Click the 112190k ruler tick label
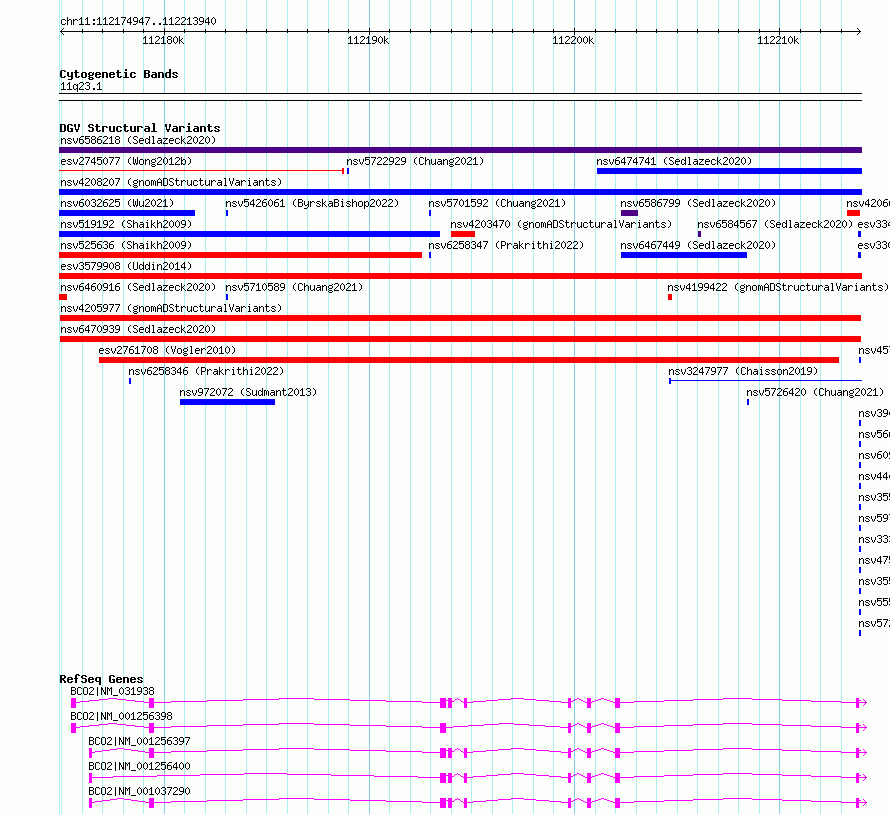Image resolution: width=890 pixels, height=814 pixels. 368,40
